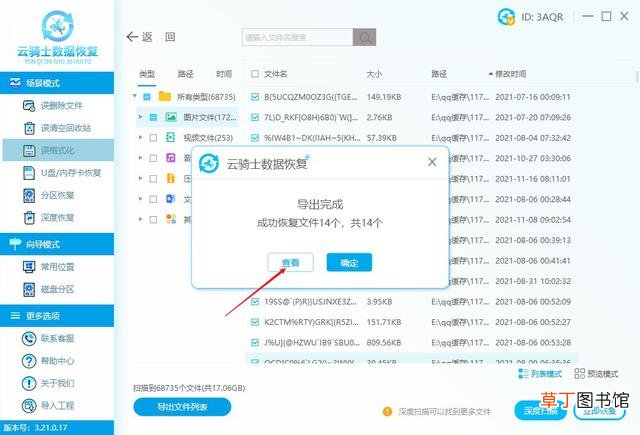Expand the compressed files tree node

tap(140, 178)
